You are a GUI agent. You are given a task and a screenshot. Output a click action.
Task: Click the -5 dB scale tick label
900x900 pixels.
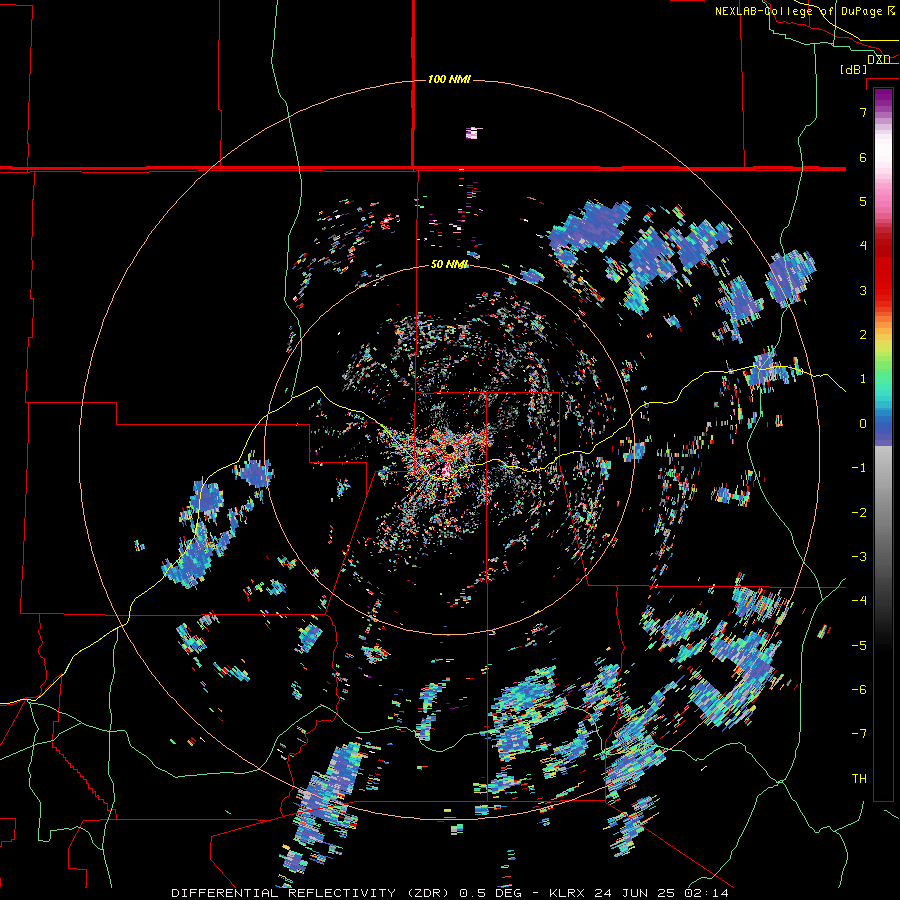859,646
